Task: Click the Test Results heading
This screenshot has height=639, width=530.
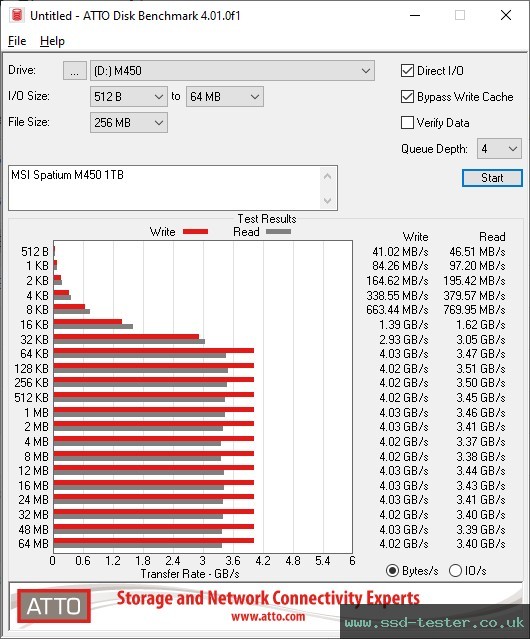Action: pos(267,219)
